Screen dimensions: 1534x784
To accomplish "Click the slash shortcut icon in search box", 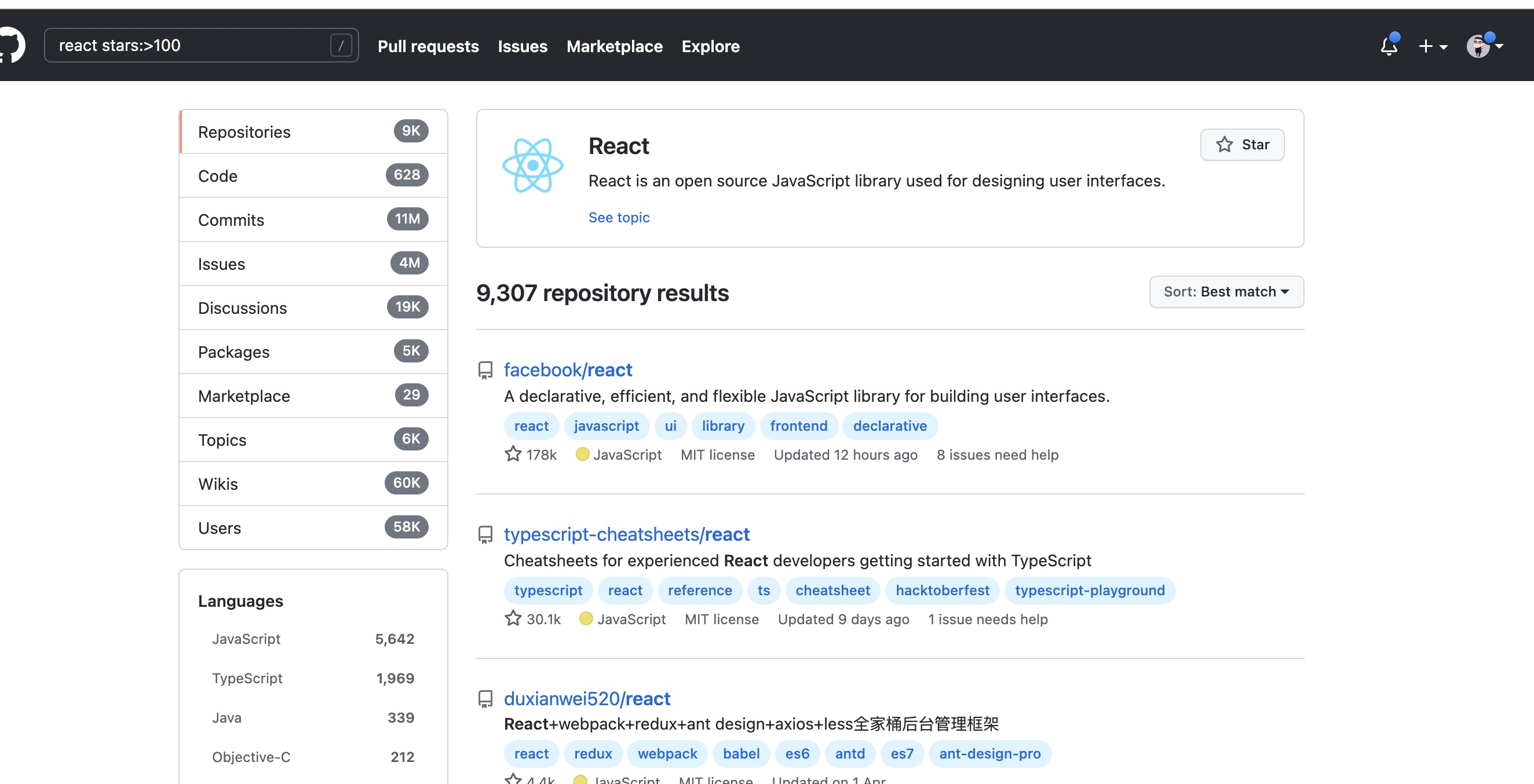I will click(x=341, y=45).
